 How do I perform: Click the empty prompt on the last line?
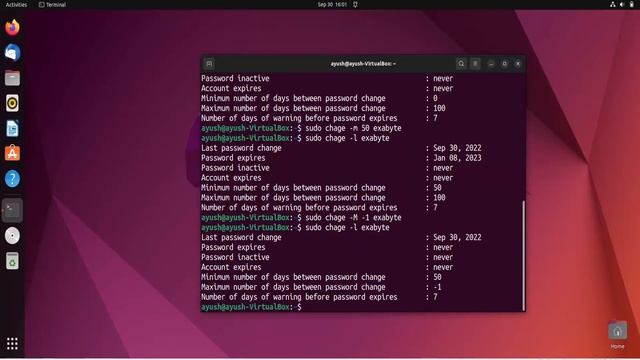point(251,307)
